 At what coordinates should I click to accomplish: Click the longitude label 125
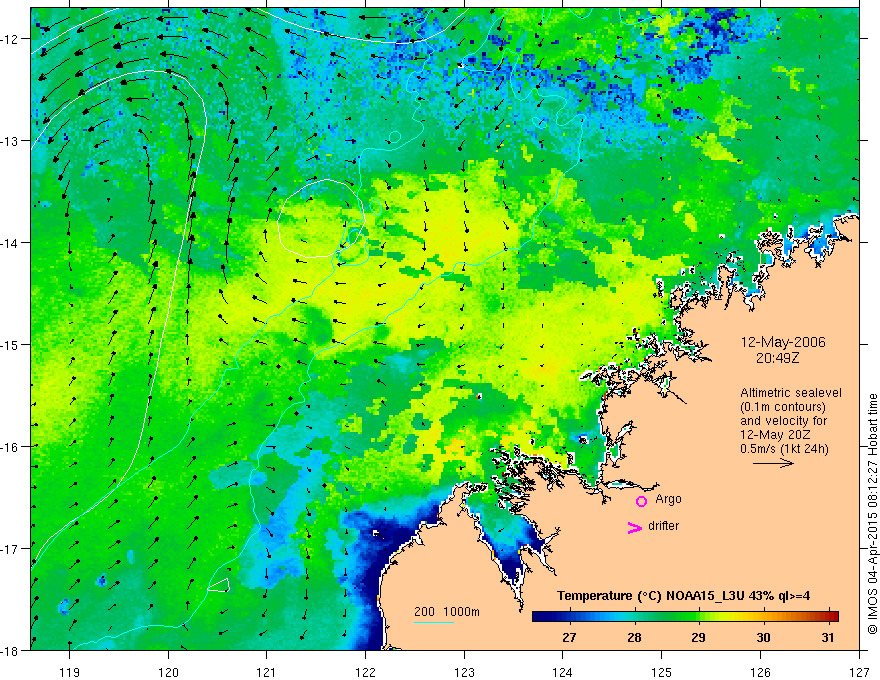point(662,672)
